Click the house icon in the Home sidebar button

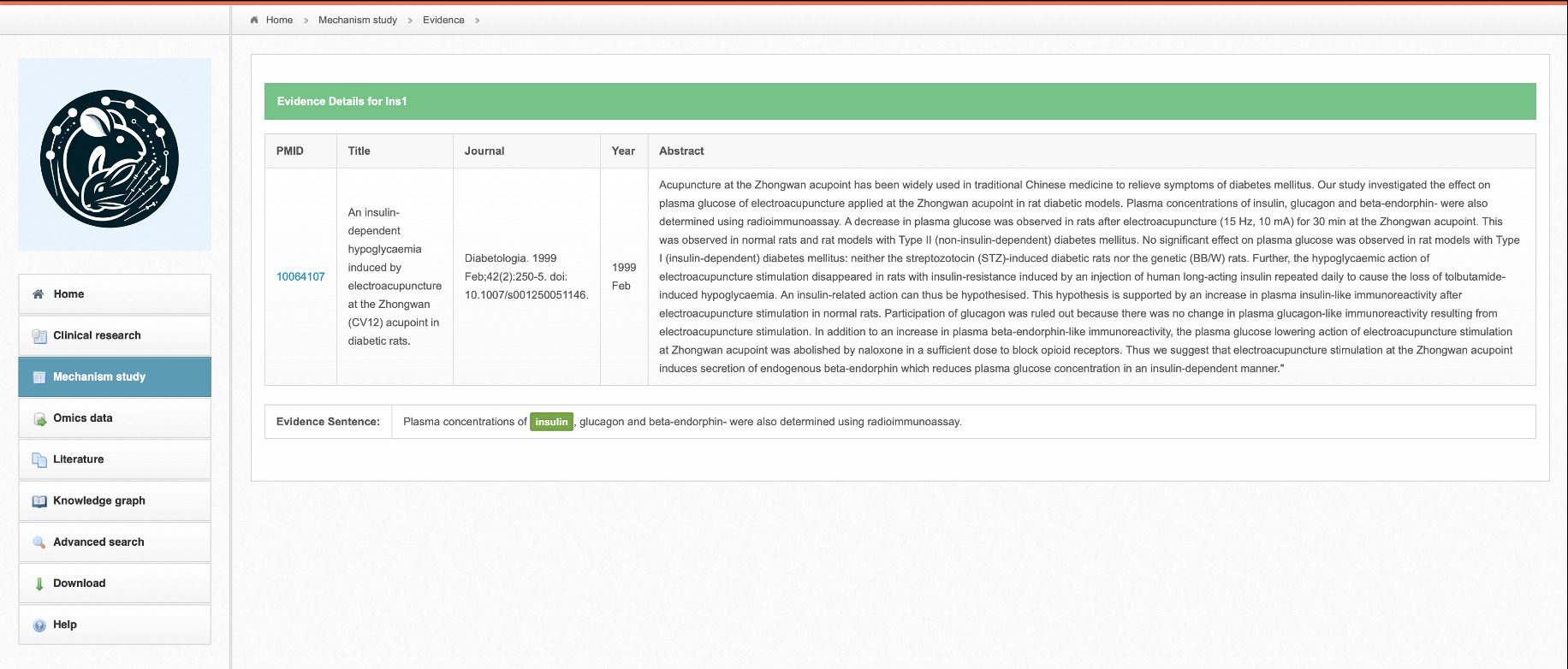click(x=39, y=294)
